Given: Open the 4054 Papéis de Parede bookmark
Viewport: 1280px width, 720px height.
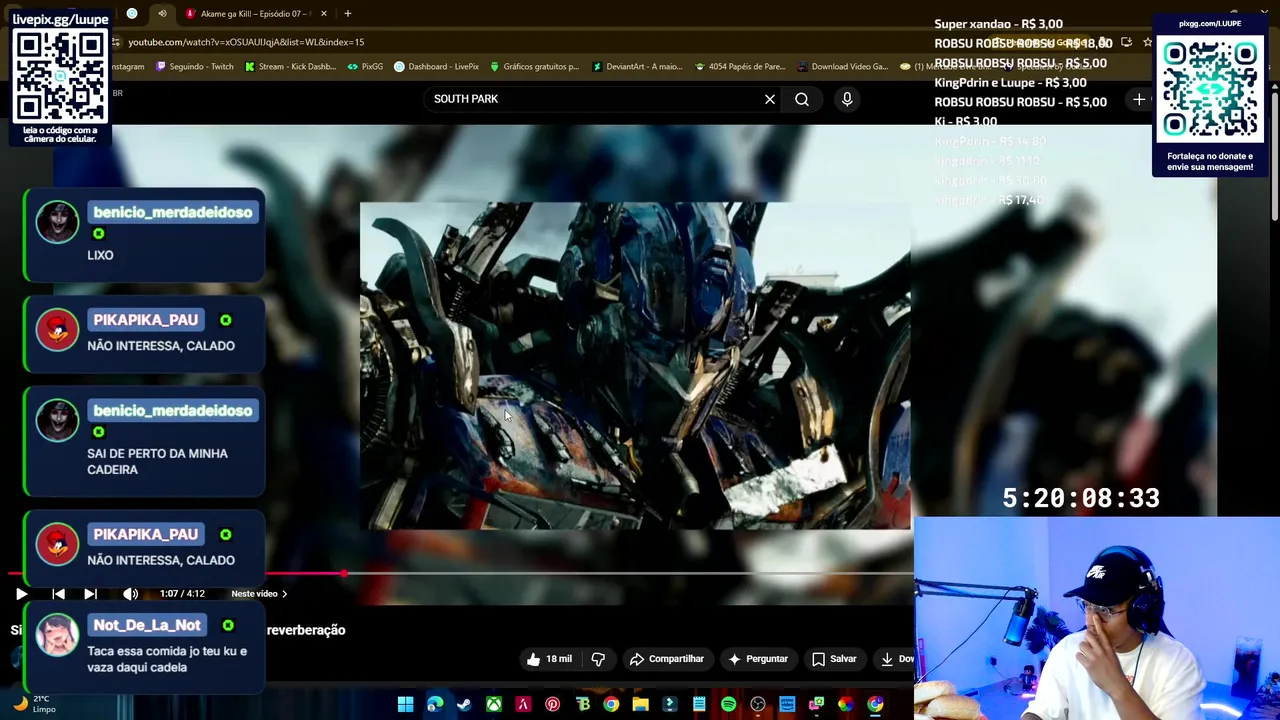Looking at the screenshot, I should click(739, 67).
